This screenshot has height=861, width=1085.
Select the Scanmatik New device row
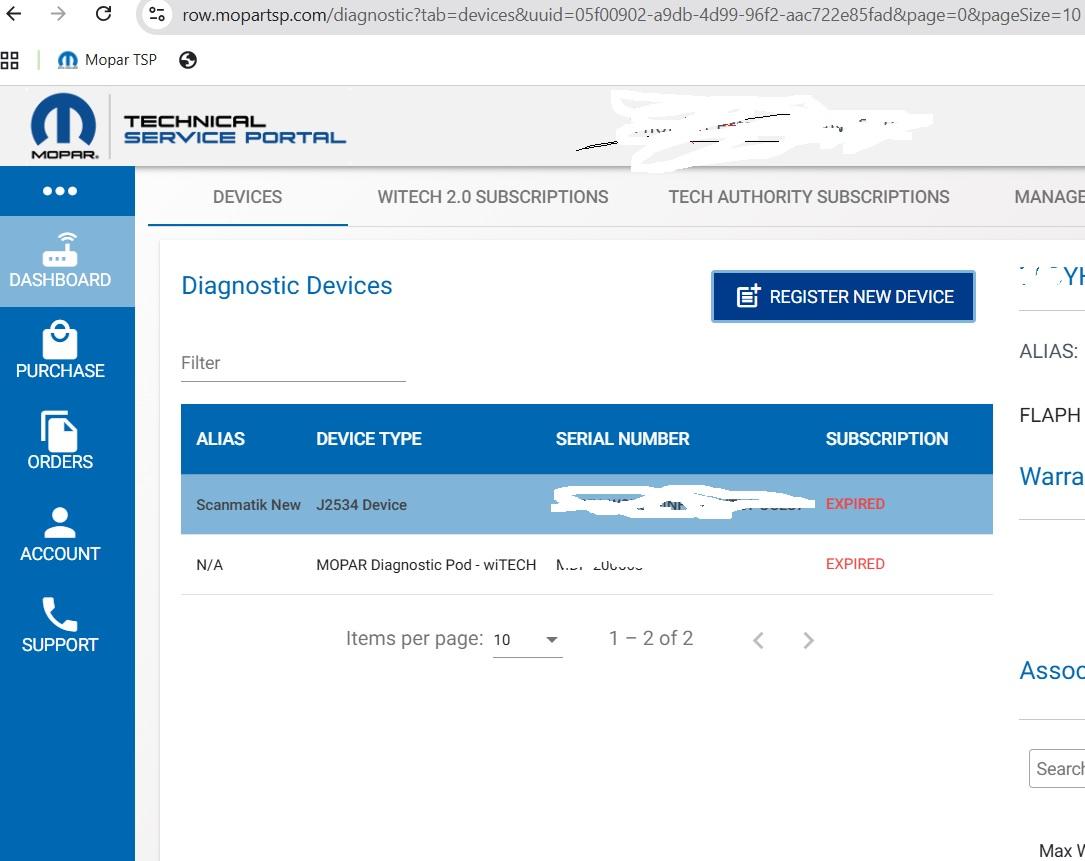click(x=587, y=504)
